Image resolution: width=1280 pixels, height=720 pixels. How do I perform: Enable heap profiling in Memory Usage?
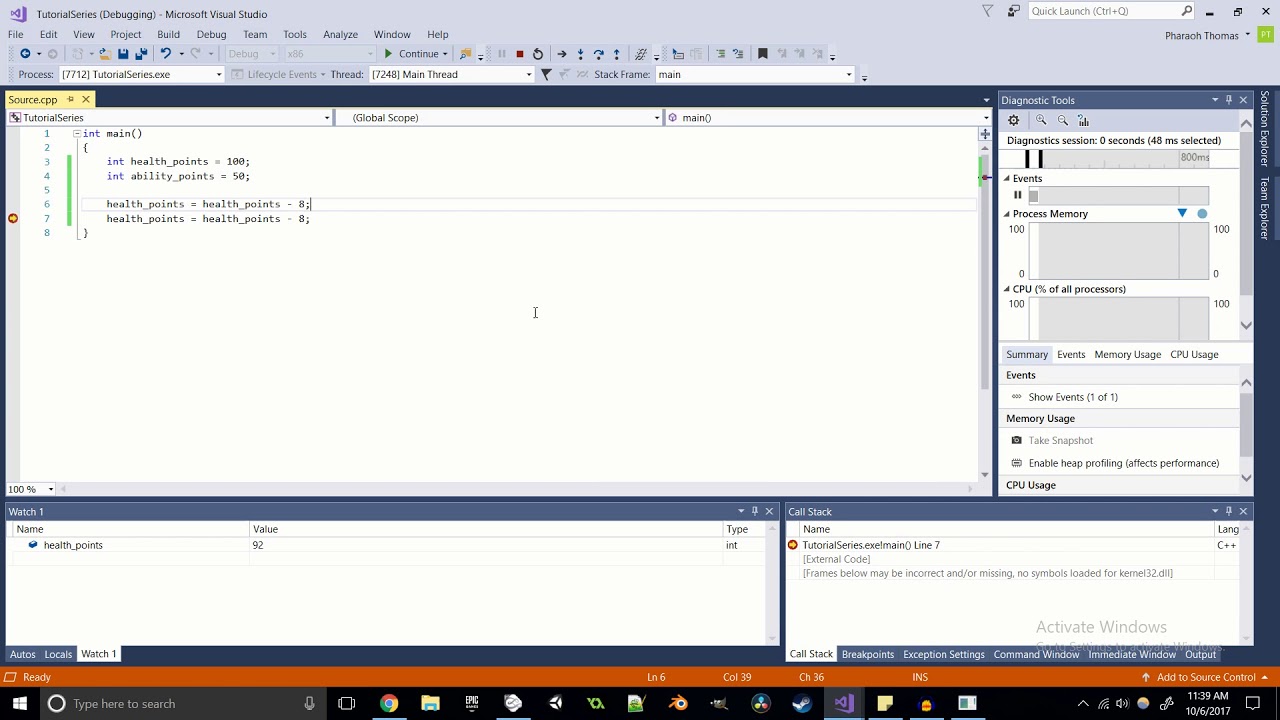pyautogui.click(x=1124, y=463)
